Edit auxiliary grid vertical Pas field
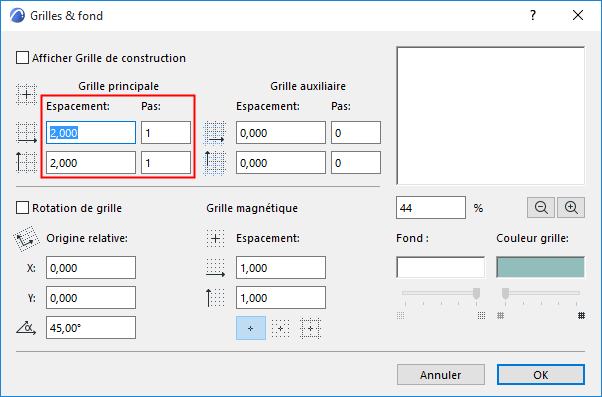602x397 pixels. click(x=356, y=163)
